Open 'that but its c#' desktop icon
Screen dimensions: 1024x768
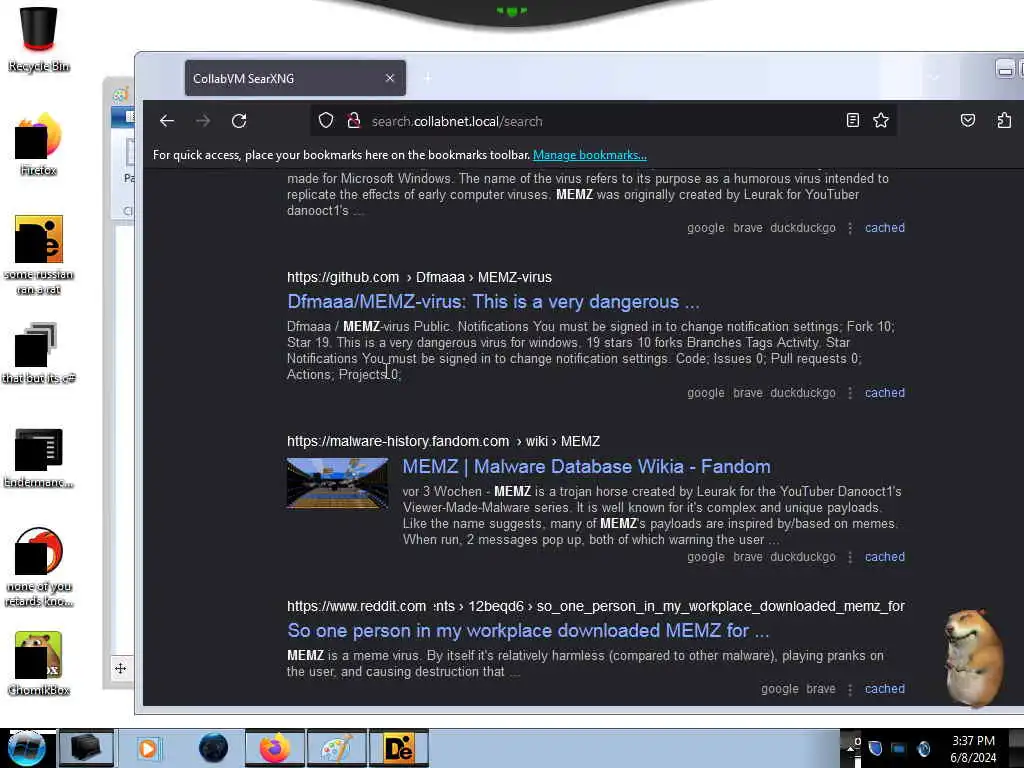pos(39,353)
